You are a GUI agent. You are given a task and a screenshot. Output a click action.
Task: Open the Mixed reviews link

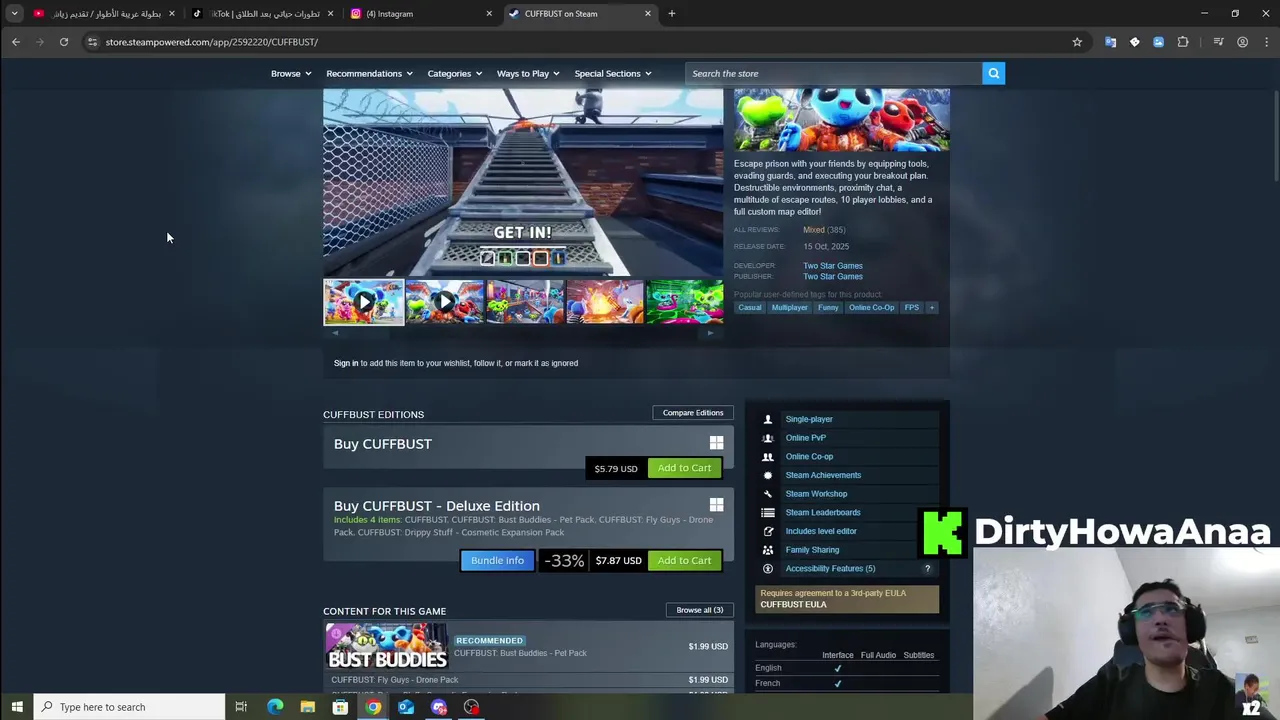[x=814, y=230]
